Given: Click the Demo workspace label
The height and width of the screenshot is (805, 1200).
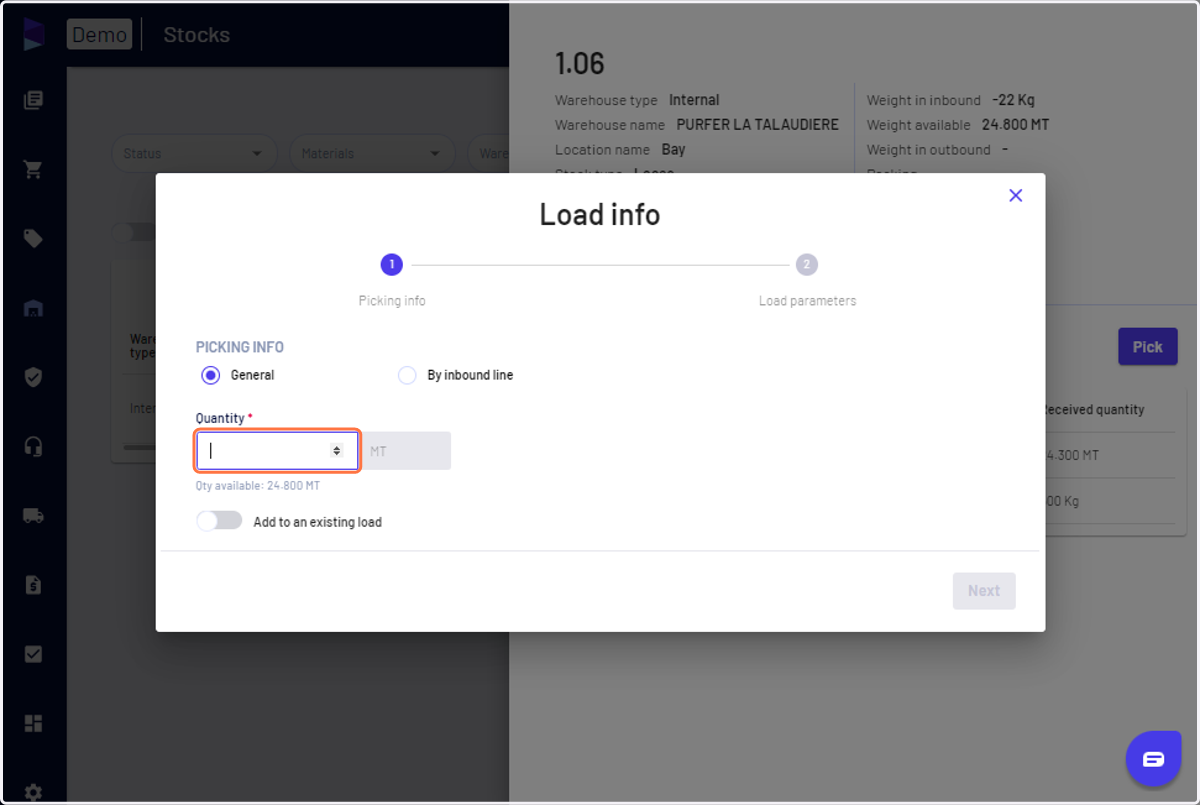Looking at the screenshot, I should pos(100,34).
